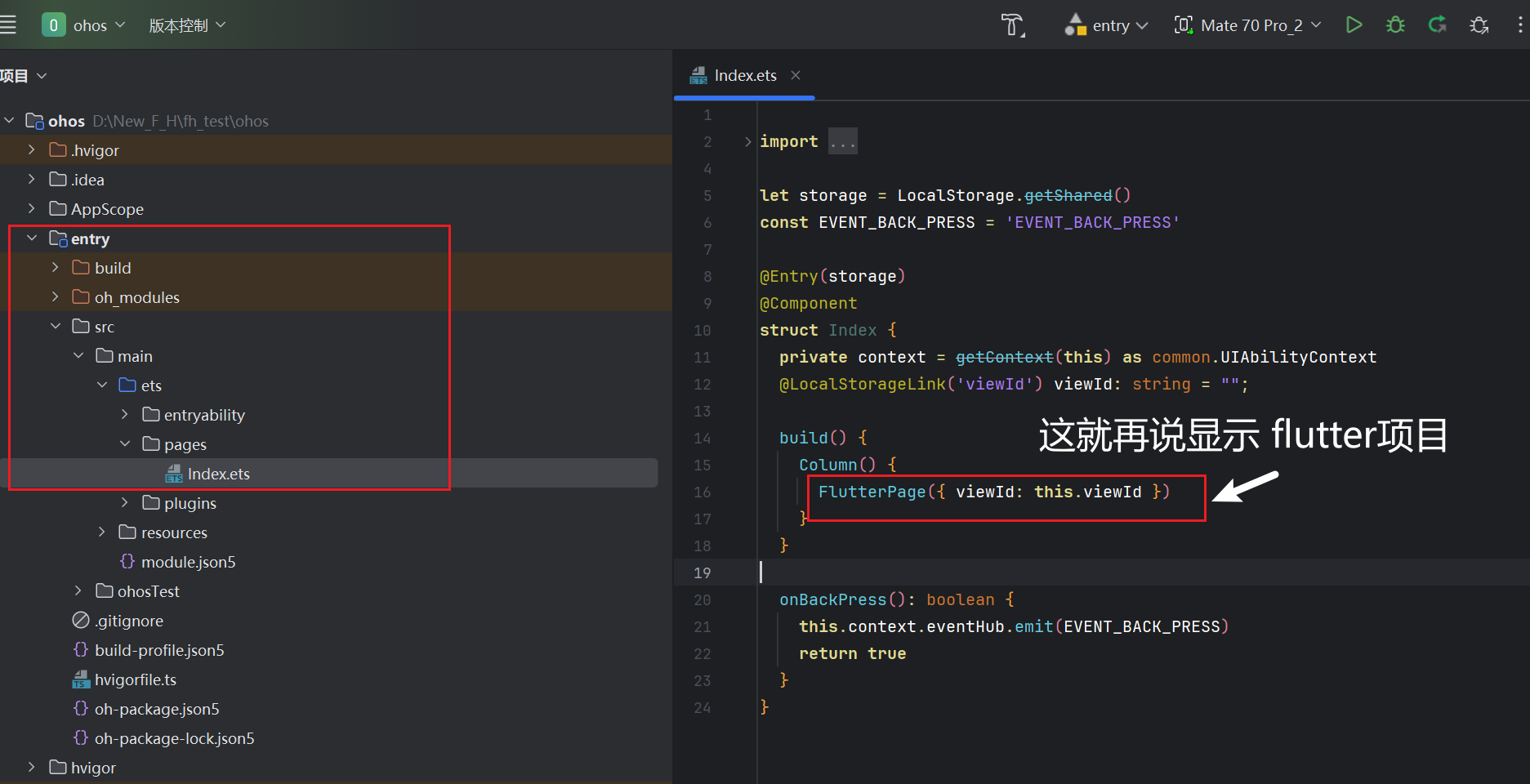Screen dimensions: 1530x784
Task: Click the .gitignore file icon
Action: pos(81,621)
